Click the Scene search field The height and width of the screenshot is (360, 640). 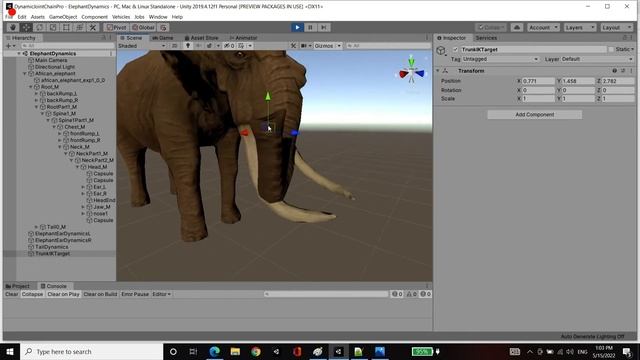tap(388, 46)
